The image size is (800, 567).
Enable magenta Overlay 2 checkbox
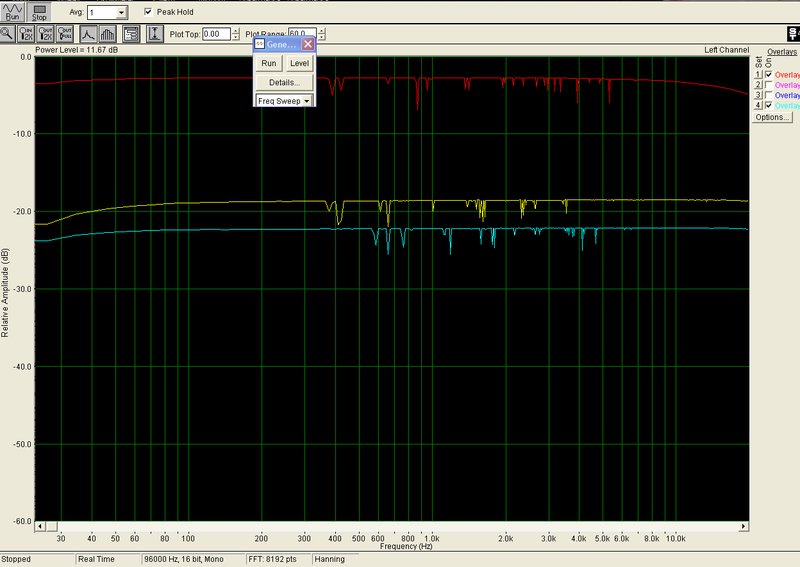coord(769,85)
